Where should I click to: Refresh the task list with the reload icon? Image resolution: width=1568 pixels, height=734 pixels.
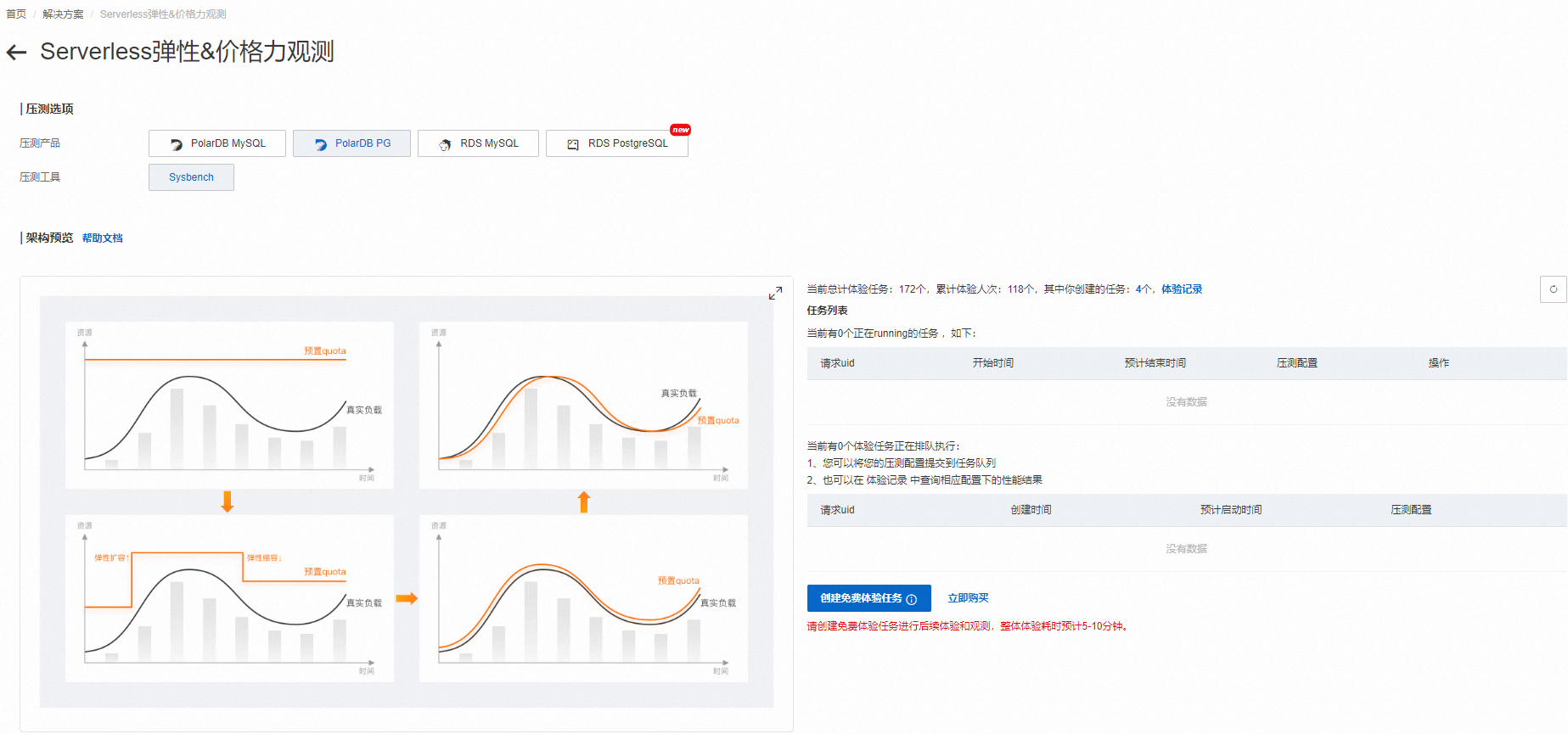click(1554, 289)
